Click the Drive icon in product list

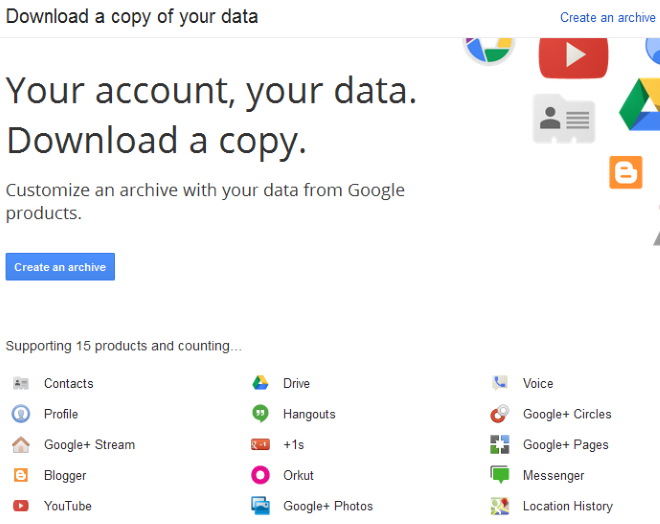(260, 383)
